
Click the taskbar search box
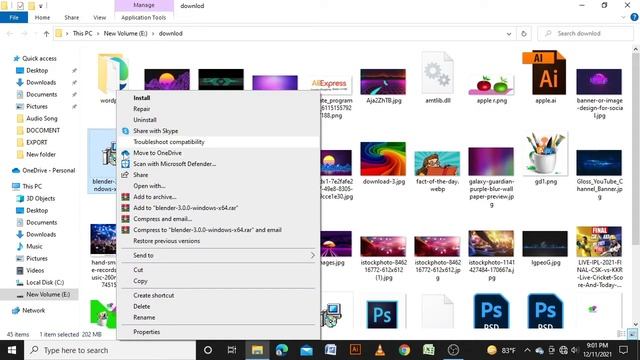click(x=110, y=350)
